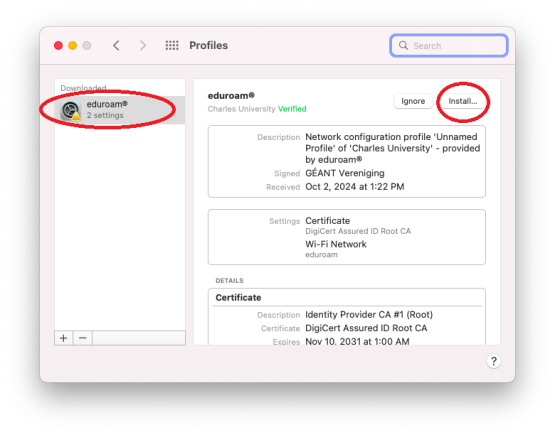Click the Certificate details section header
This screenshot has width=555, height=435.
[x=238, y=298]
